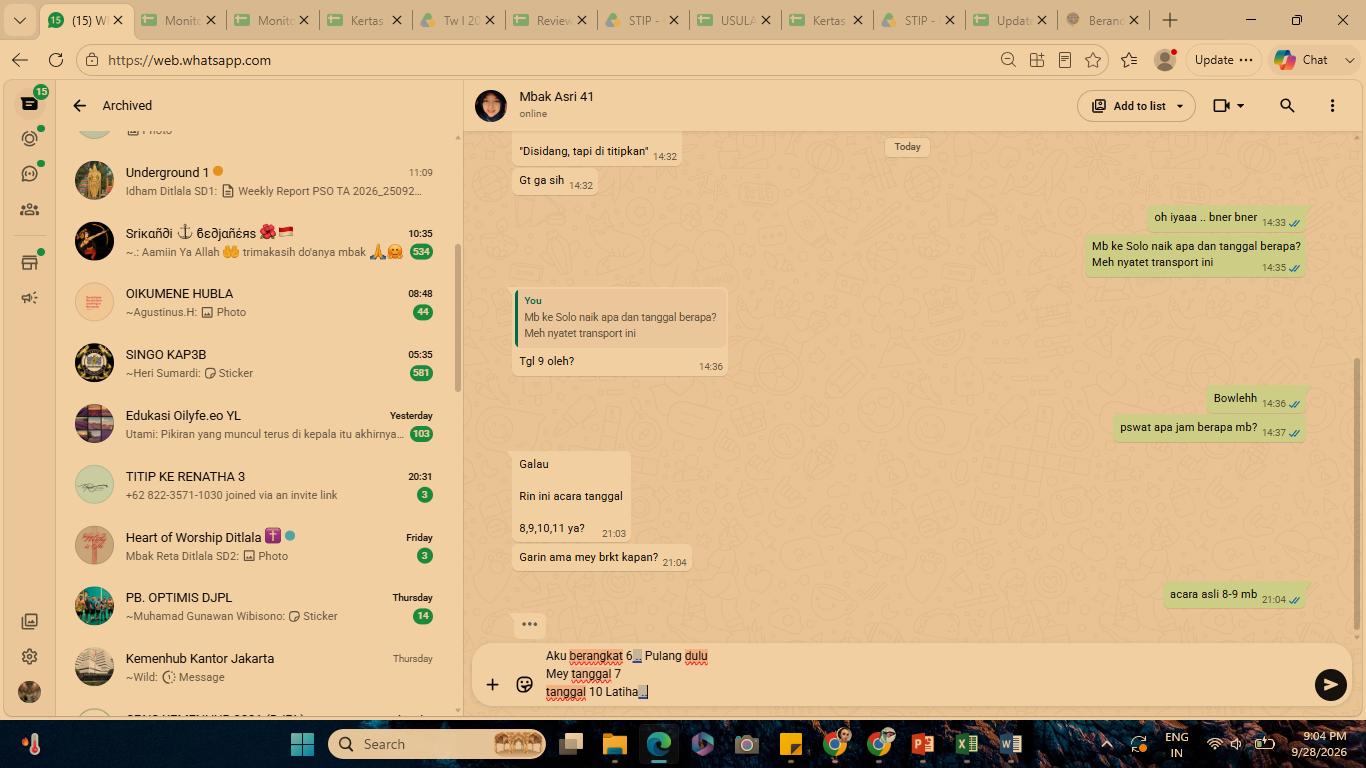Open the emoji picker in message box
The width and height of the screenshot is (1366, 768).
(524, 685)
